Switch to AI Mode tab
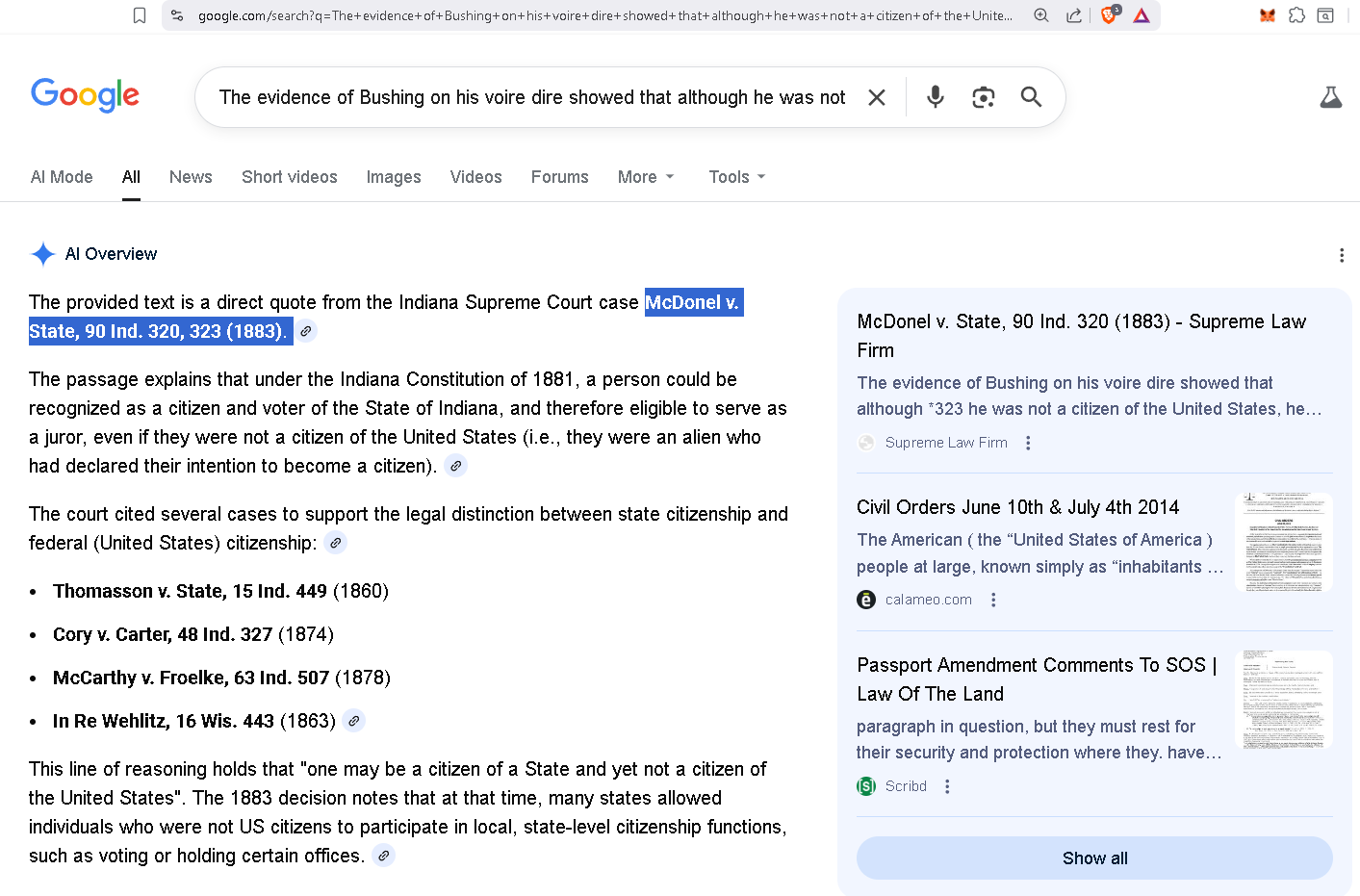The image size is (1360, 896). pyautogui.click(x=62, y=177)
